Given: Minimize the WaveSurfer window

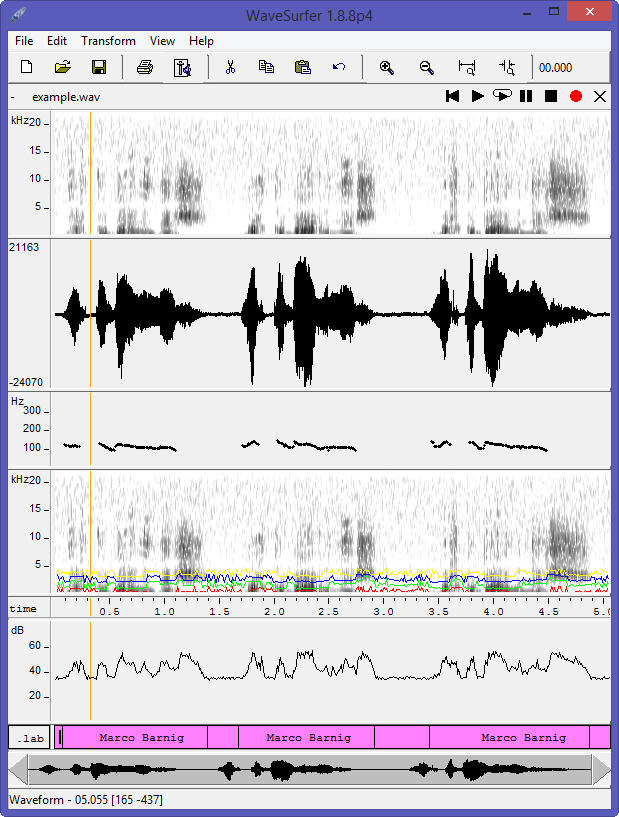Looking at the screenshot, I should (x=527, y=13).
